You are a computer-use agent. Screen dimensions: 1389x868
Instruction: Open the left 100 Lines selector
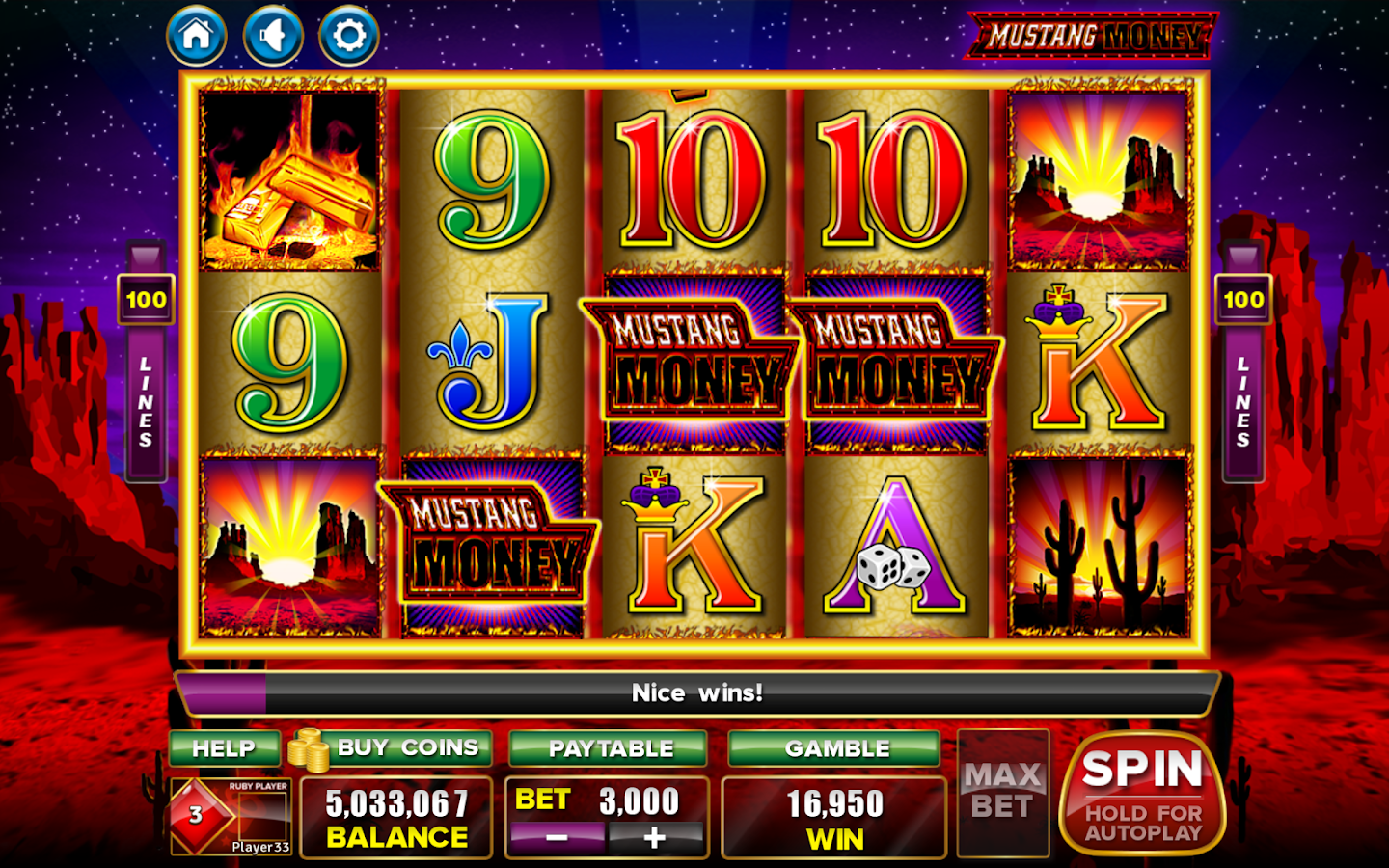click(x=146, y=362)
